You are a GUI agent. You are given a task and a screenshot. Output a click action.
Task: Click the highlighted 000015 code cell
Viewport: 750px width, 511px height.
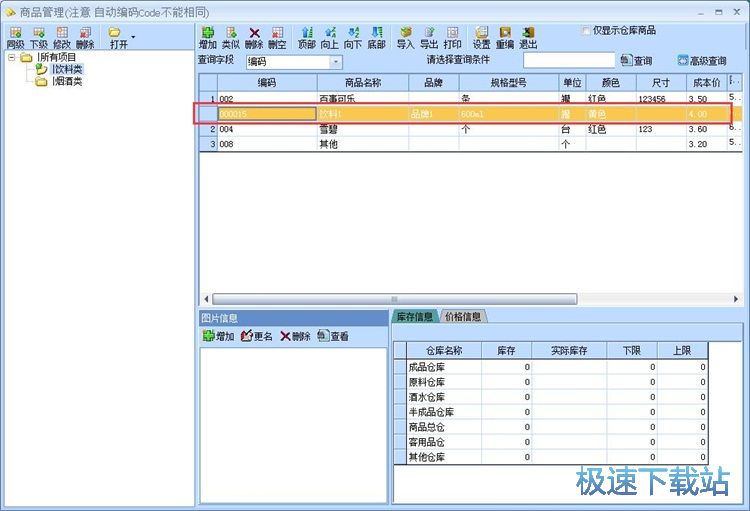[x=267, y=114]
